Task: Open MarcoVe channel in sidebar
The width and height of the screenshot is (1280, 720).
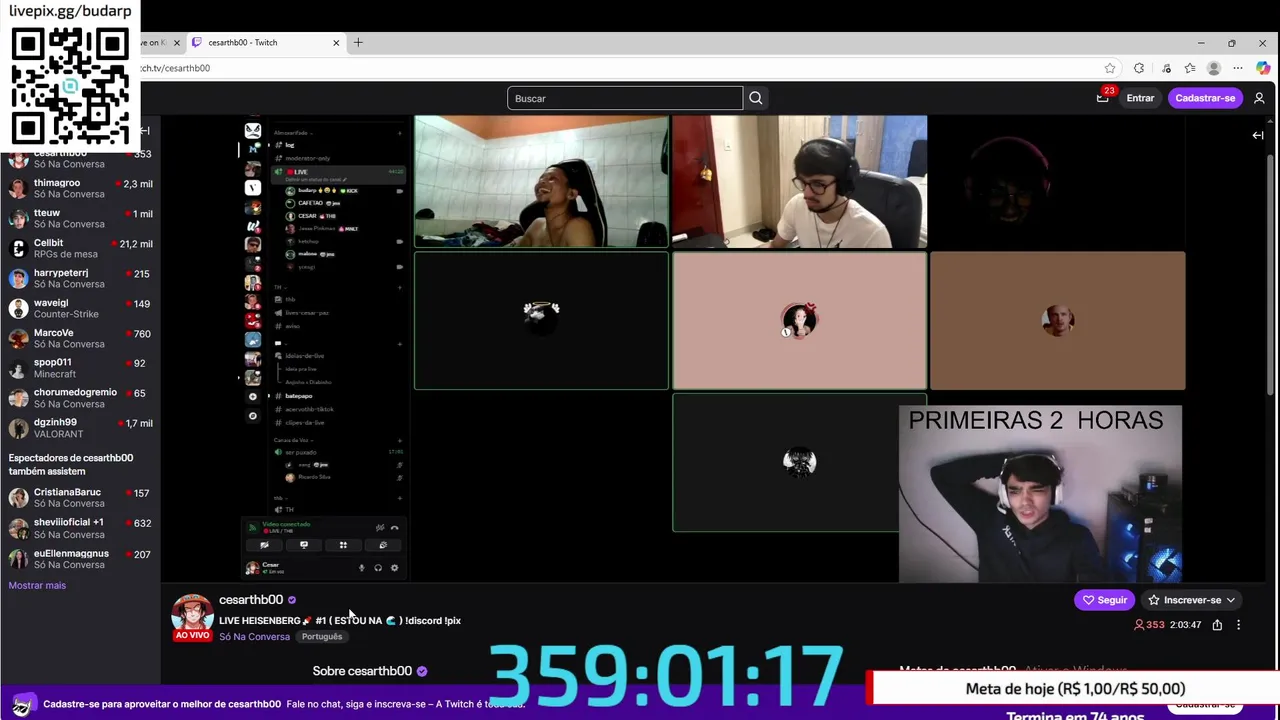Action: click(x=80, y=339)
